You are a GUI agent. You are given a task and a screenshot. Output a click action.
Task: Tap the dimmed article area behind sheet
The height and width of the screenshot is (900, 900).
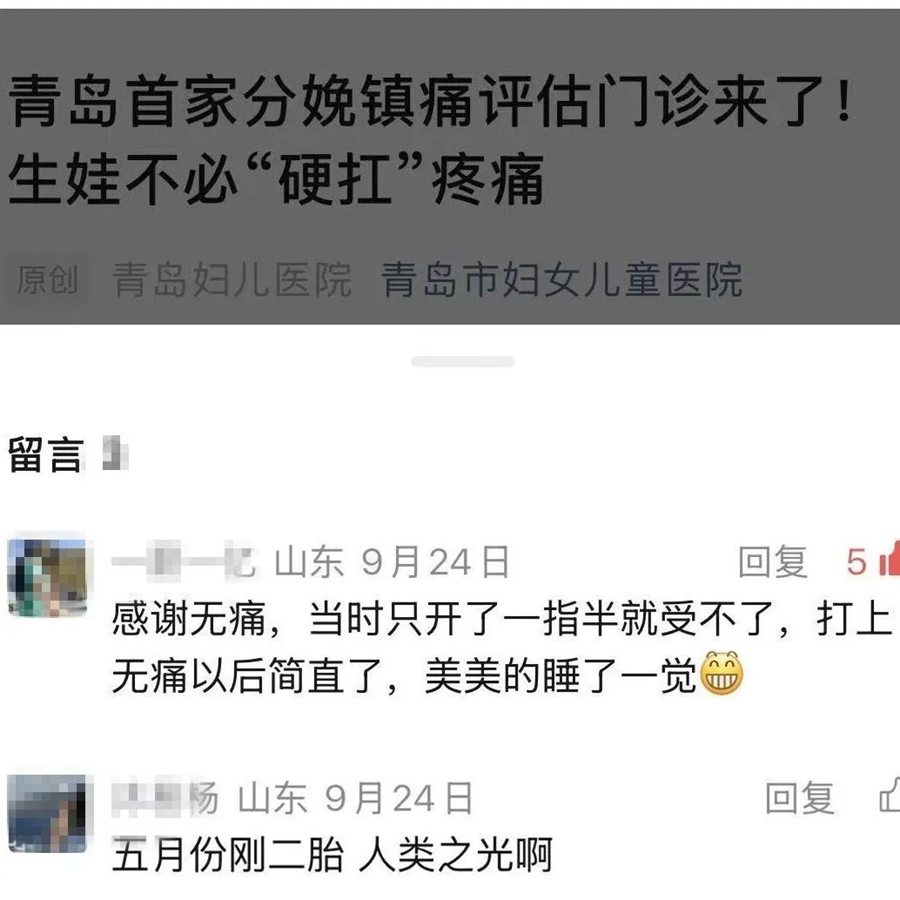(450, 166)
